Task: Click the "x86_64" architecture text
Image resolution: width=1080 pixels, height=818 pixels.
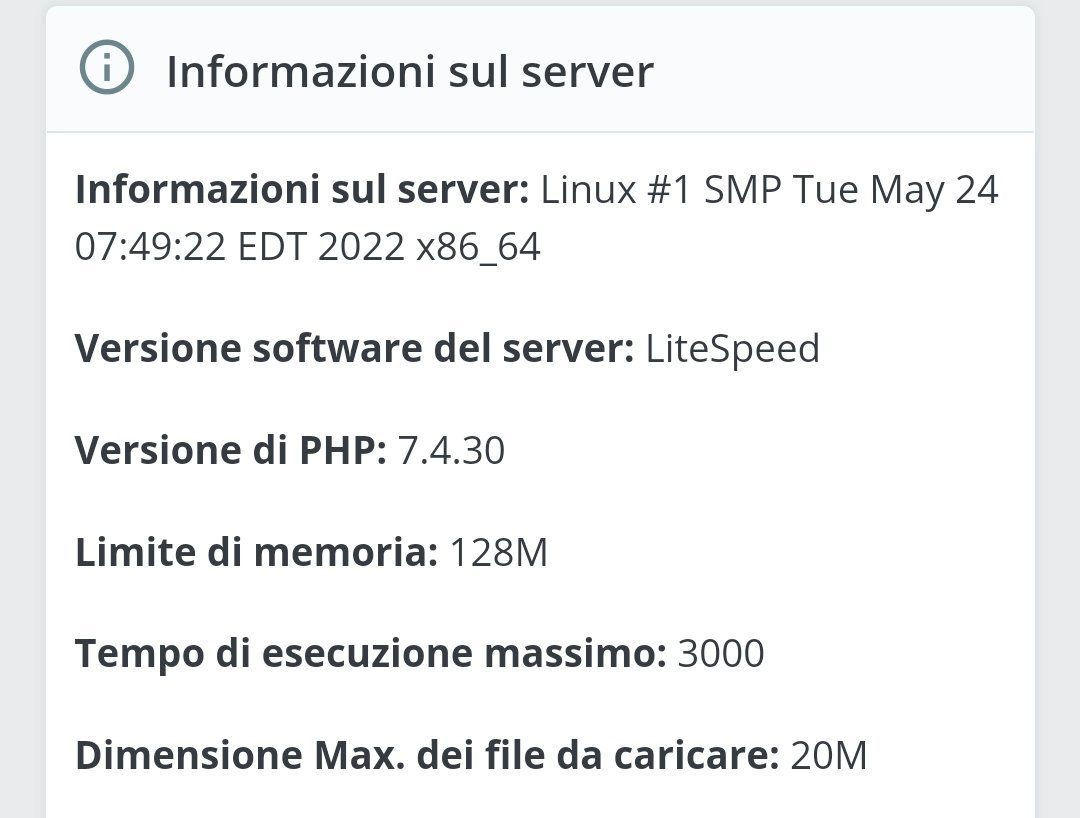Action: click(x=478, y=247)
